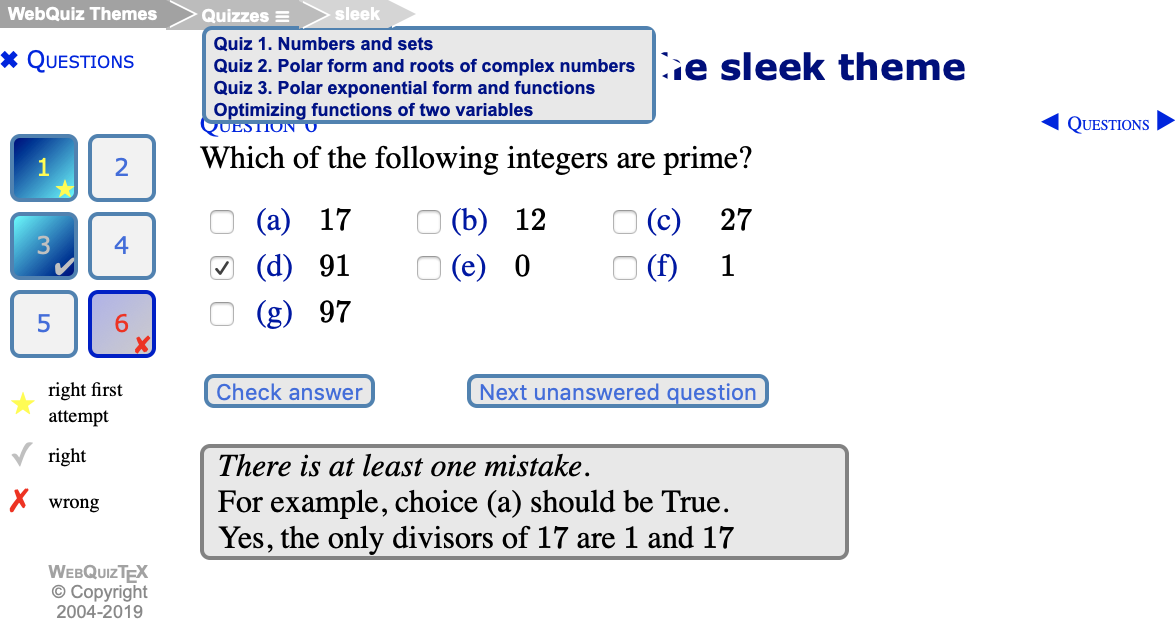Open WebQuiz Themes breadcrumb
Image resolution: width=1176 pixels, height=619 pixels.
(x=82, y=14)
